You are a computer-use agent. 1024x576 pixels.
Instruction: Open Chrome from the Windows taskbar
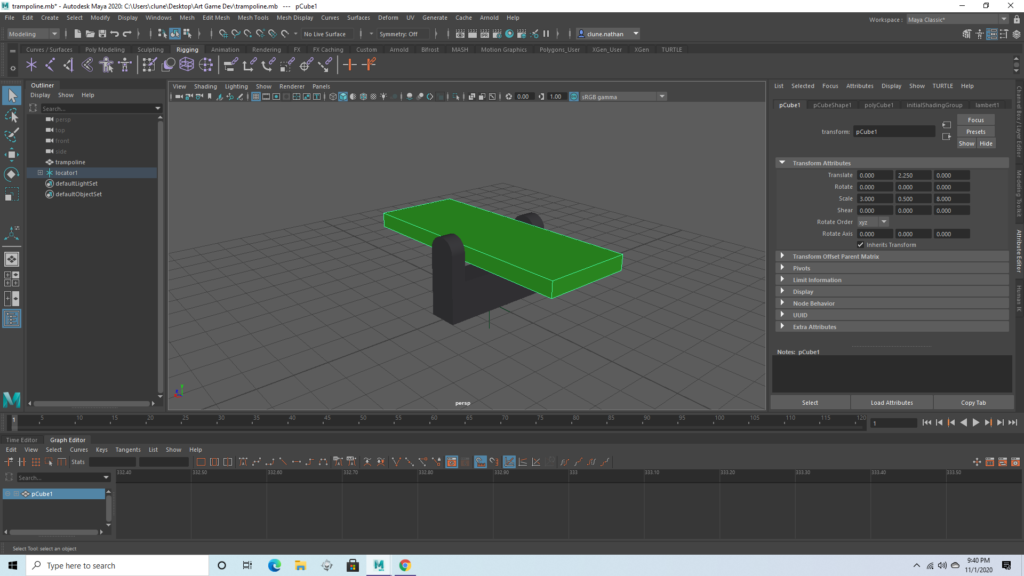point(405,565)
